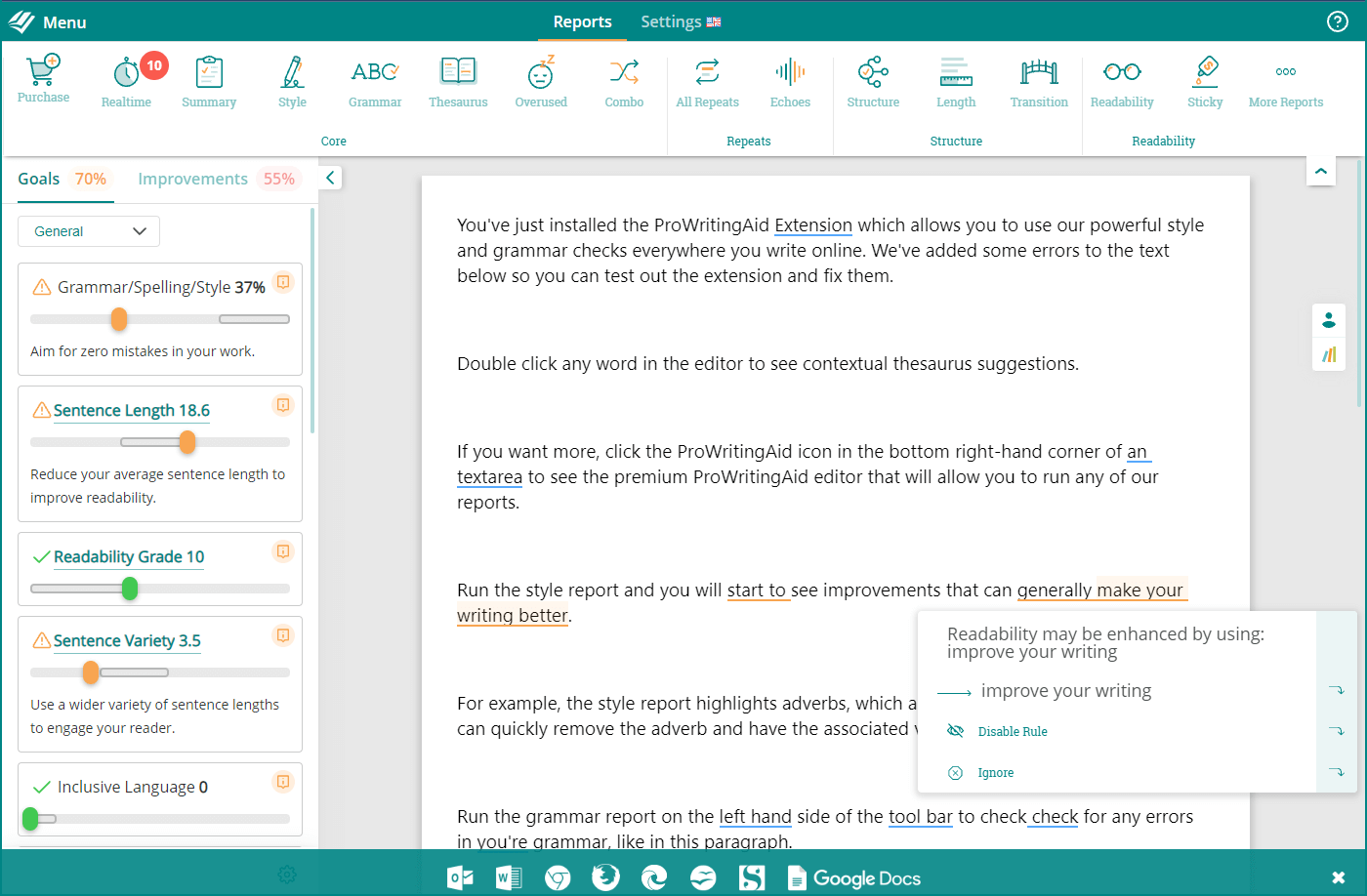Expand shortcut arrow beside Ignore
Image resolution: width=1367 pixels, height=896 pixels.
point(1337,772)
